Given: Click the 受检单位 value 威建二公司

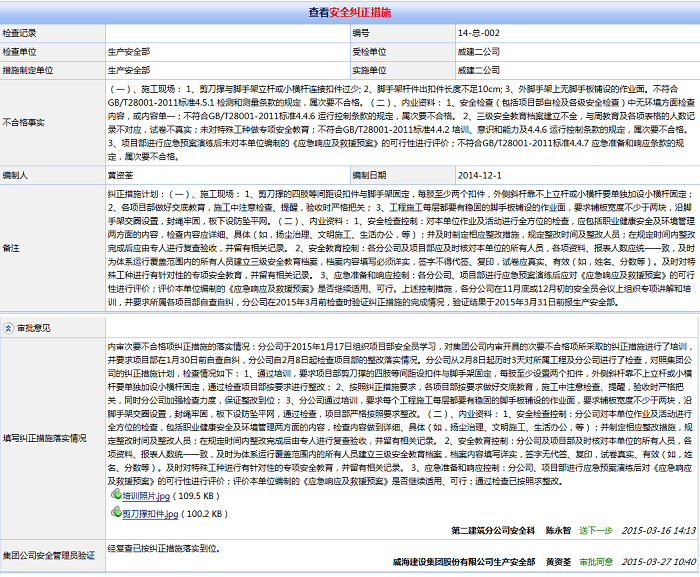Looking at the screenshot, I should 478,51.
